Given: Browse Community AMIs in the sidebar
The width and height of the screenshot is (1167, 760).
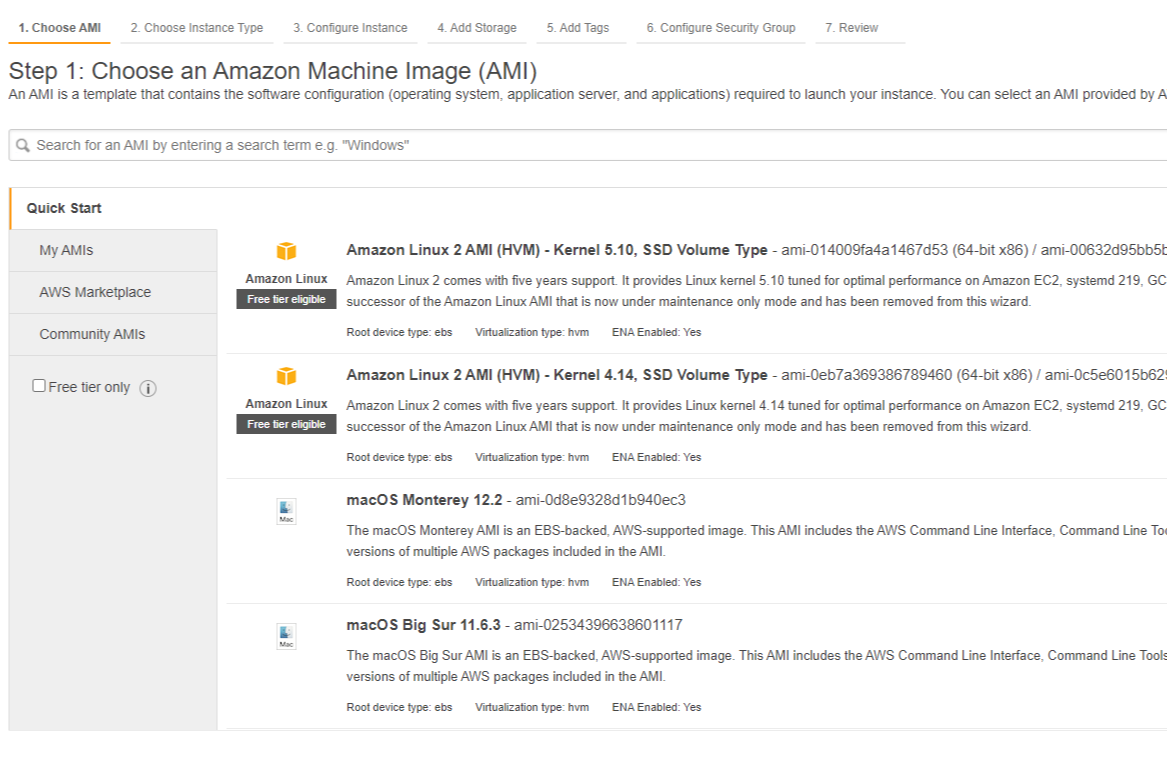Looking at the screenshot, I should tap(113, 334).
